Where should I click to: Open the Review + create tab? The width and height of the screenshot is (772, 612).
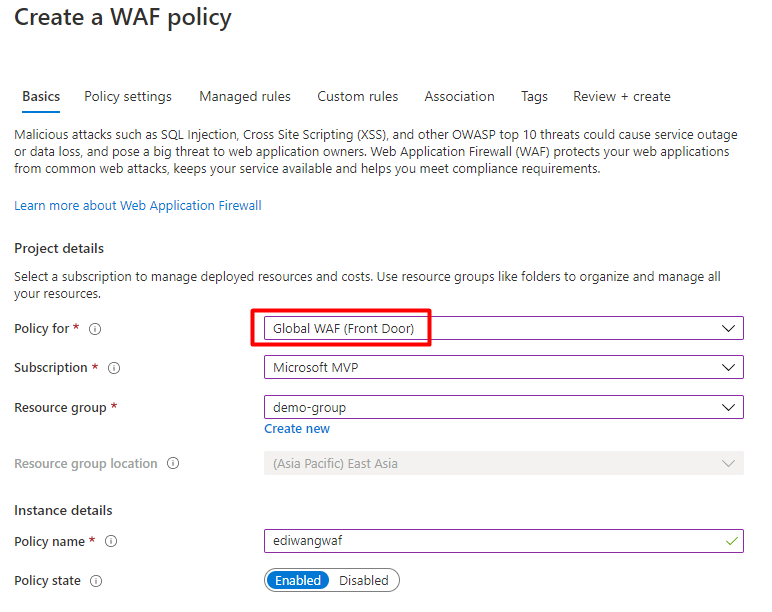tap(622, 97)
